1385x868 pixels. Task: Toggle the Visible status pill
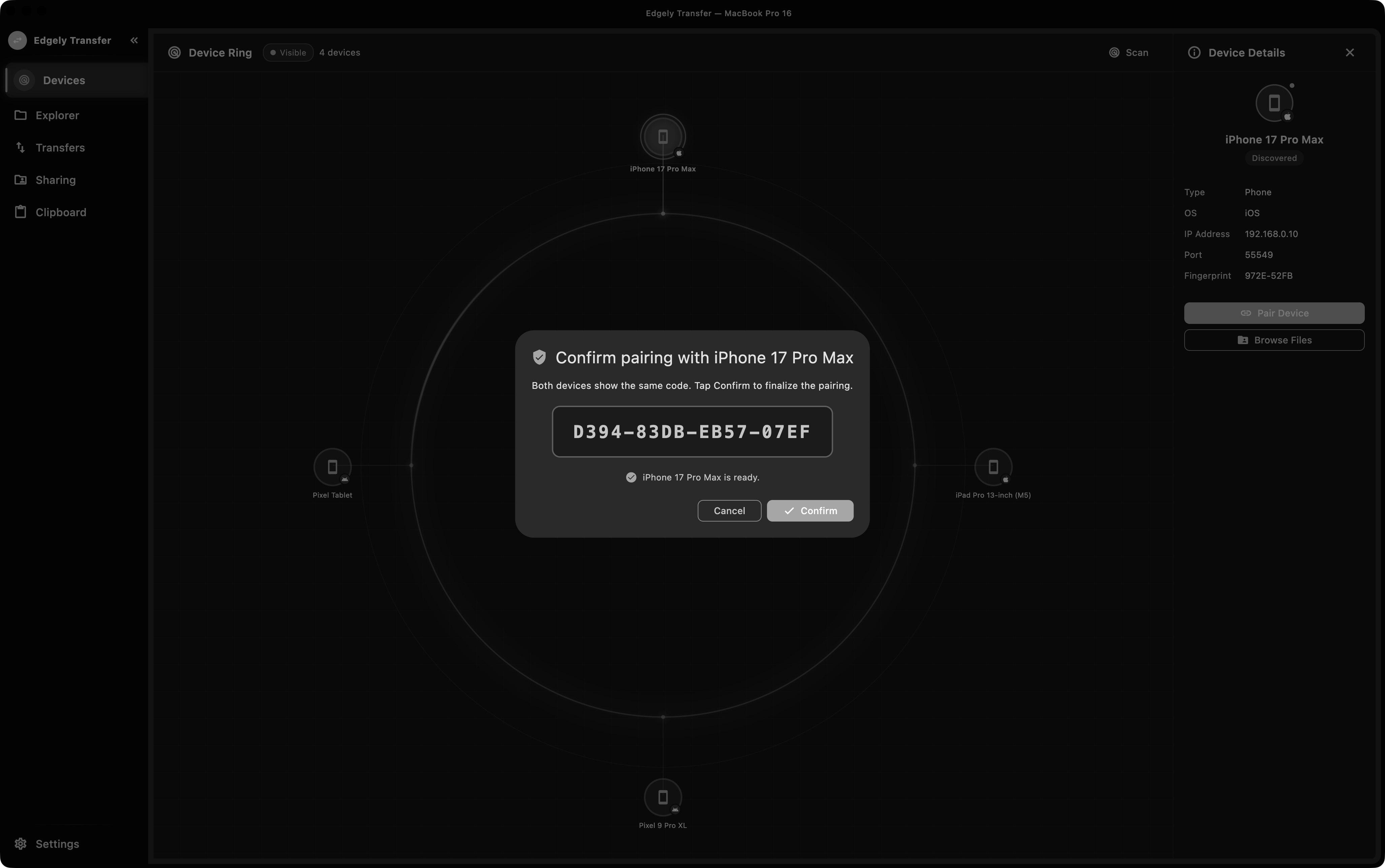288,52
